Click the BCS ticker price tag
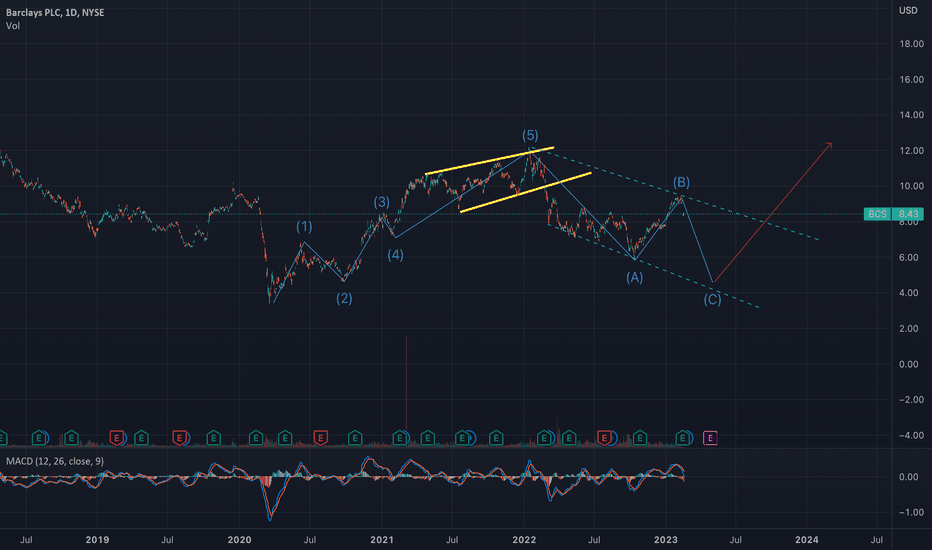The image size is (932, 550). 877,214
